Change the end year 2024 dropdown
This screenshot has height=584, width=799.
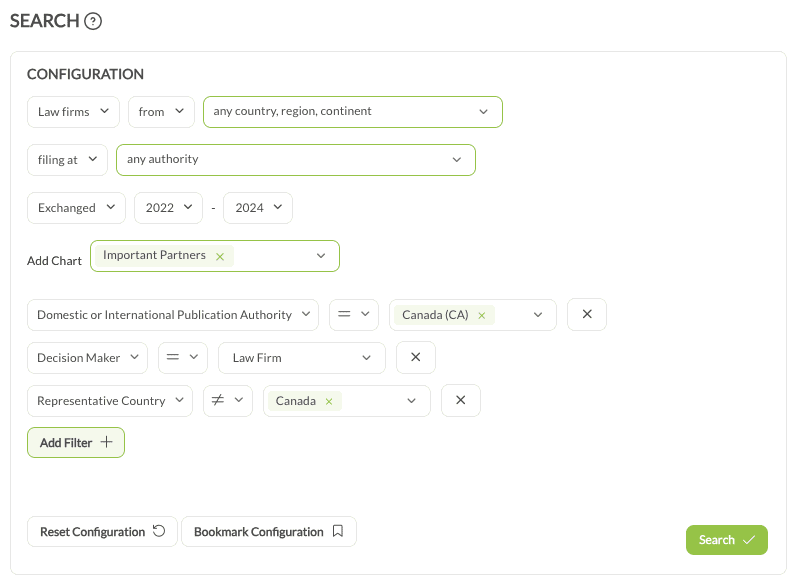click(258, 208)
